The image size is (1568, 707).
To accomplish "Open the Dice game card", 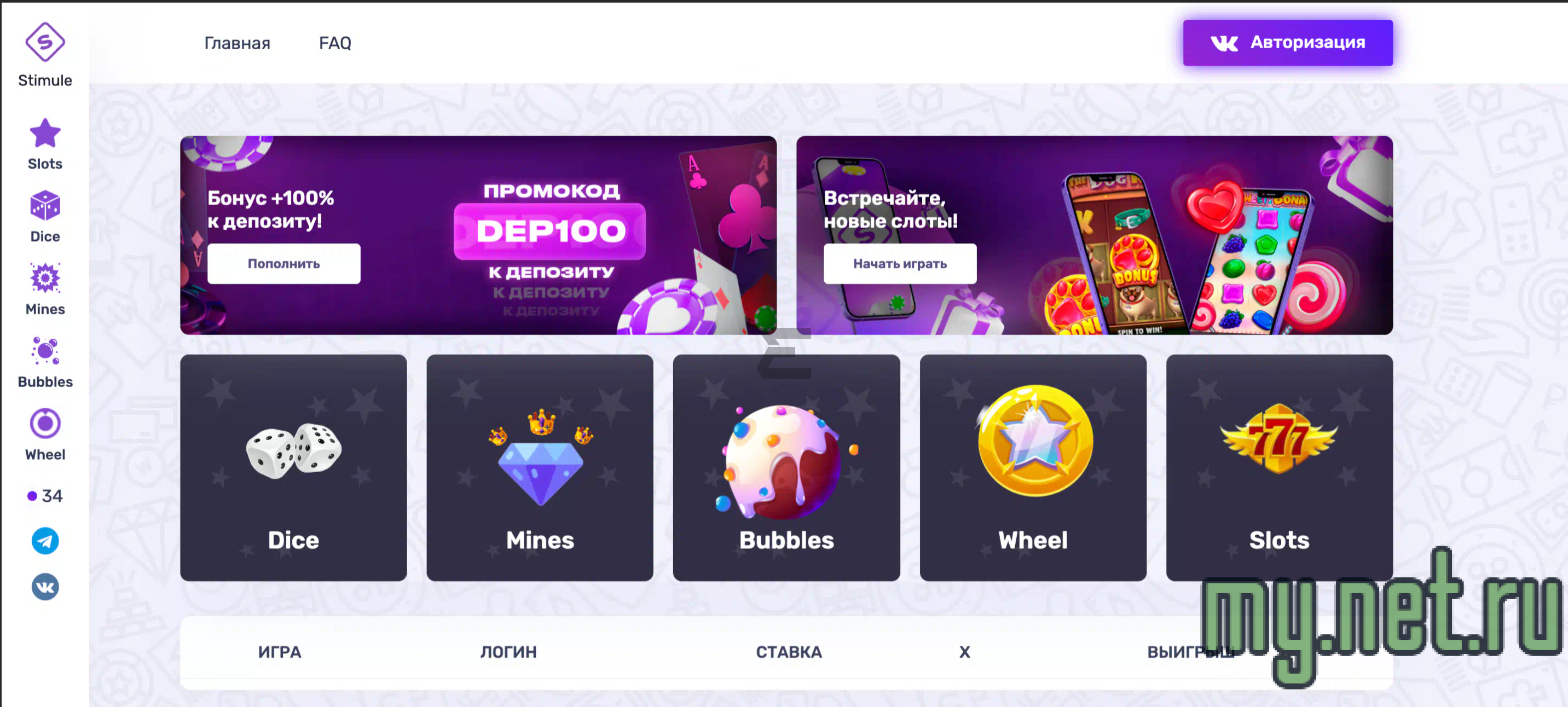I will click(293, 468).
